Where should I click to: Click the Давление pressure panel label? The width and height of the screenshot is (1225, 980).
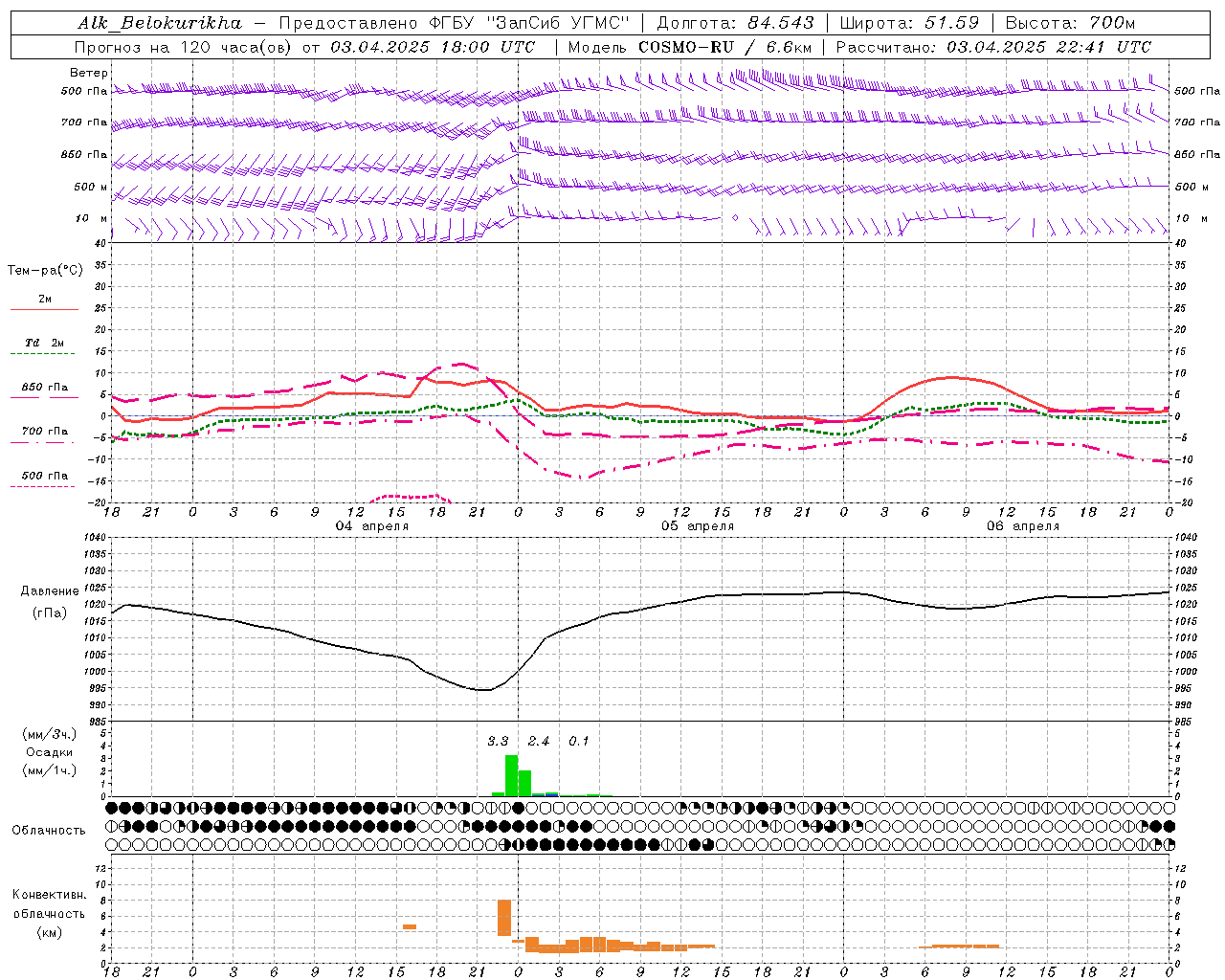(x=50, y=591)
